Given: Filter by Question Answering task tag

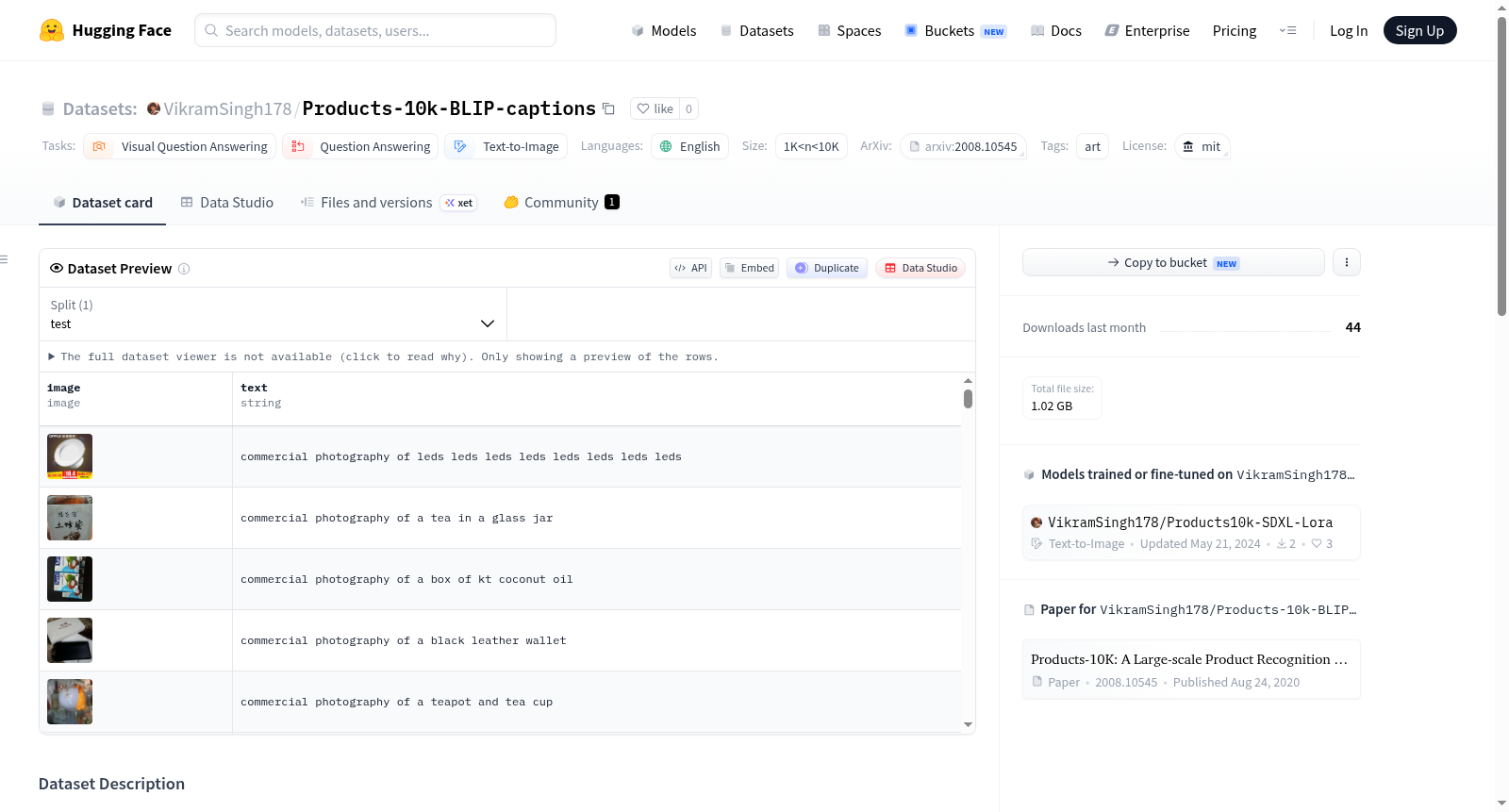Looking at the screenshot, I should coord(360,146).
